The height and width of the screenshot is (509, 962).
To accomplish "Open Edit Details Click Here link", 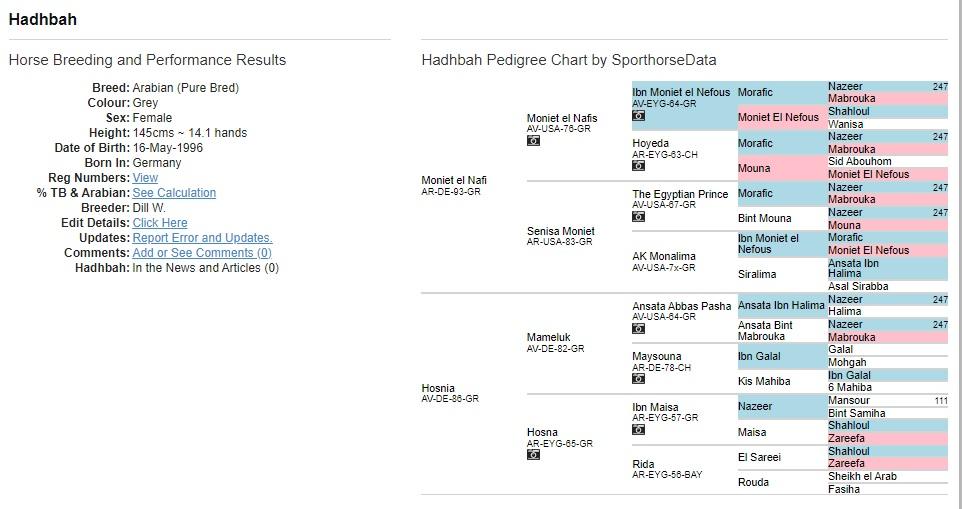I will (x=160, y=223).
